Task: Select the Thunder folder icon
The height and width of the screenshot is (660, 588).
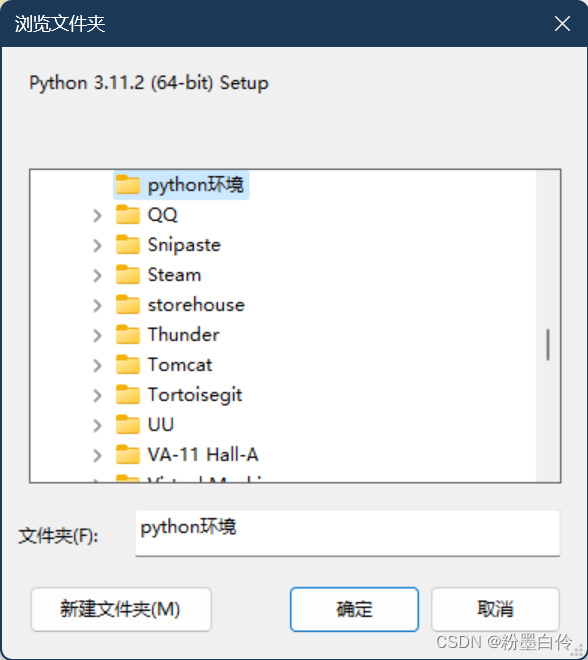Action: 128,335
